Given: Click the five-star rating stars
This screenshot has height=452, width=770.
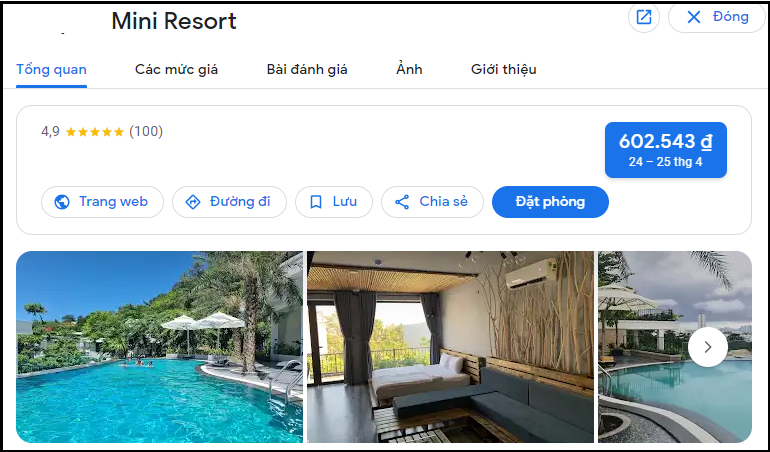Looking at the screenshot, I should click(x=95, y=132).
